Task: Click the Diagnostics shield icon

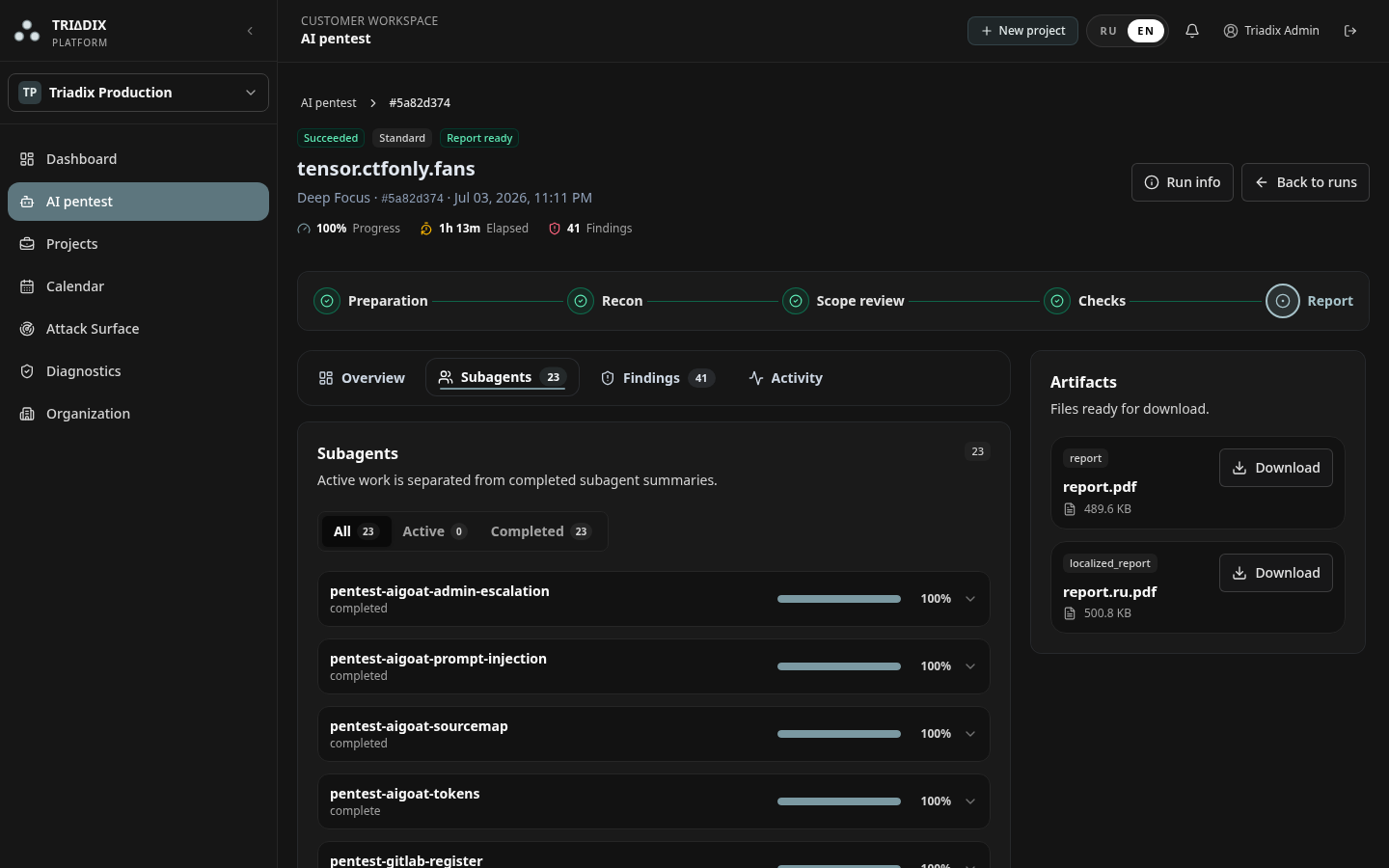Action: coord(27,371)
